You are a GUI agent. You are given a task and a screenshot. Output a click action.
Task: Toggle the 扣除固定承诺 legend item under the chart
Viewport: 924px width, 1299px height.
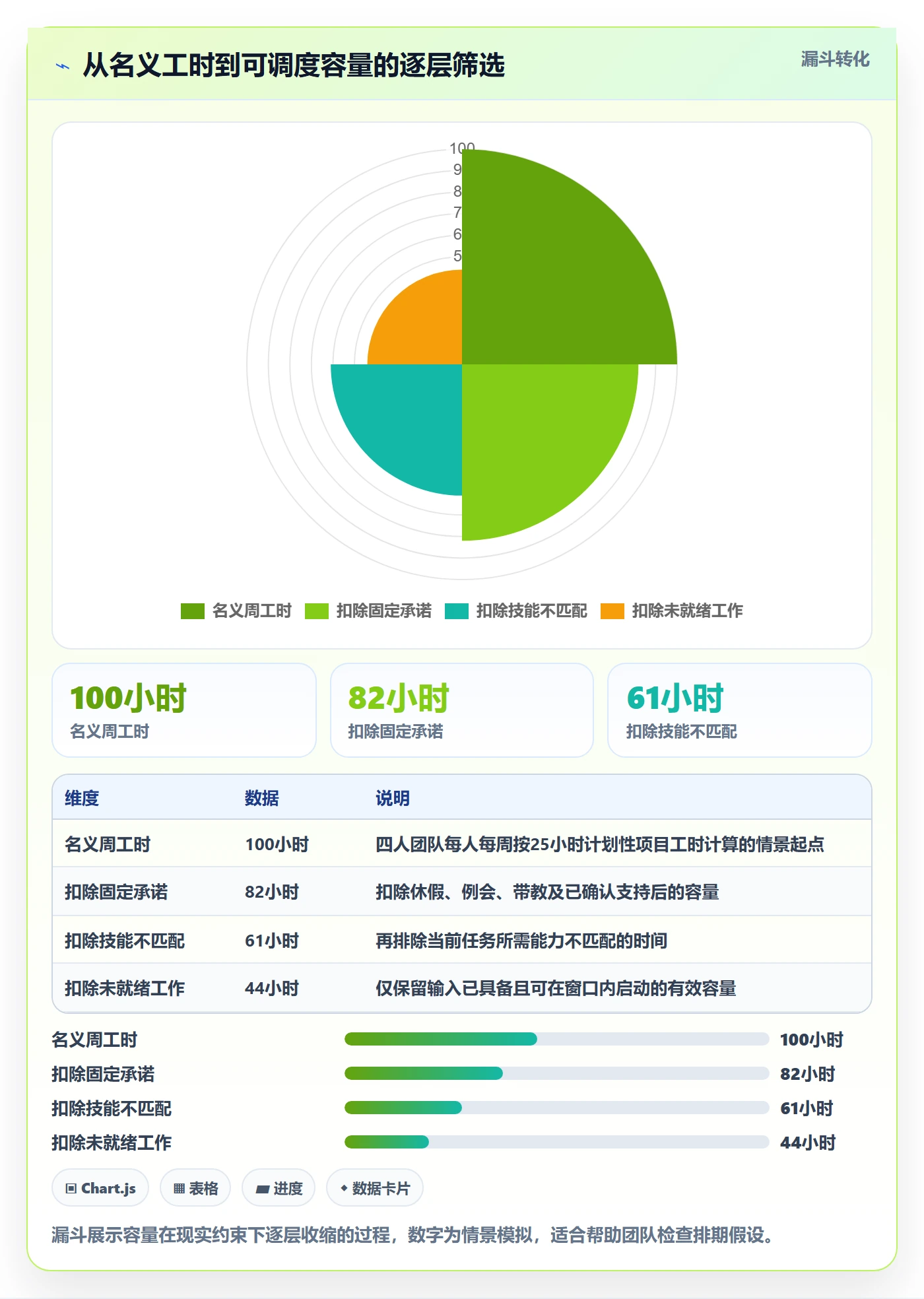[368, 611]
